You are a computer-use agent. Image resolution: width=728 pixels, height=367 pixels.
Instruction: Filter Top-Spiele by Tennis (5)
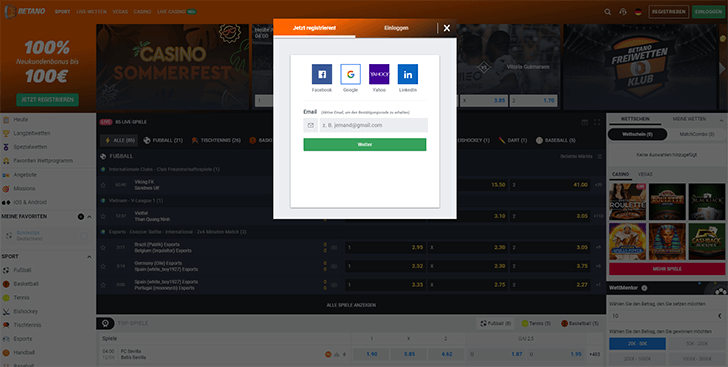point(535,323)
